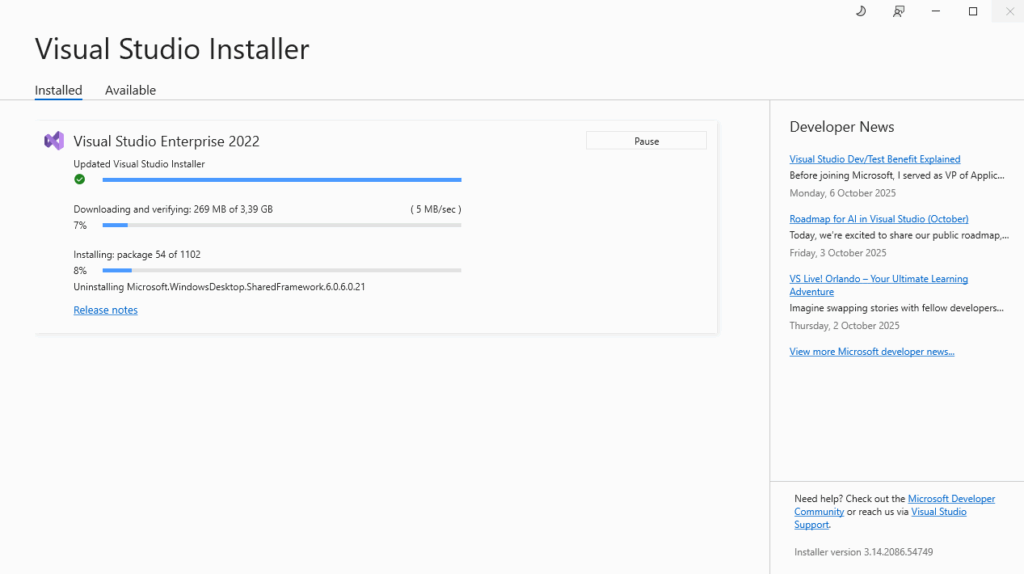
Task: Click the Updated Visual Studio Installer progress bar
Action: click(281, 180)
